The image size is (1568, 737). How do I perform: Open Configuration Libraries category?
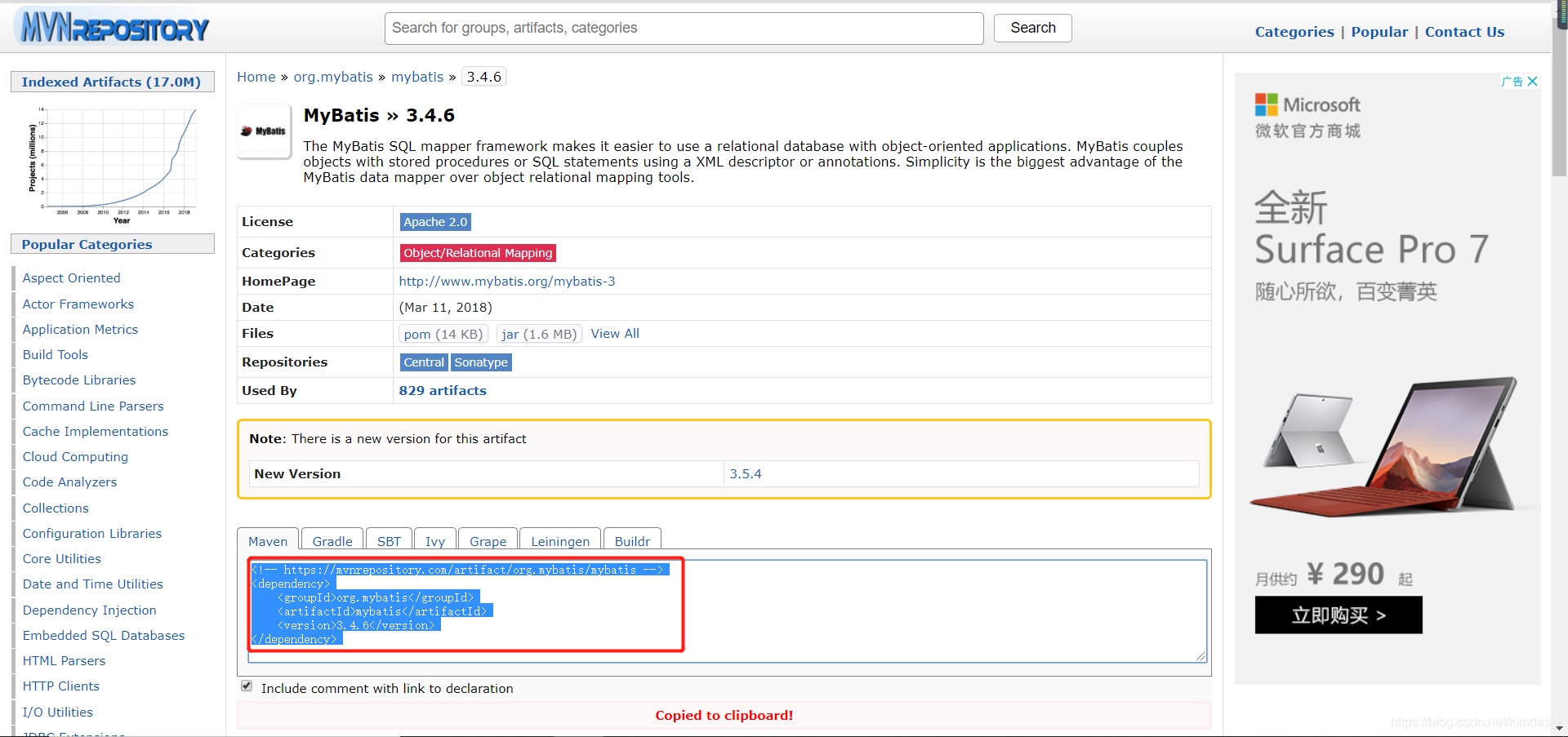91,534
